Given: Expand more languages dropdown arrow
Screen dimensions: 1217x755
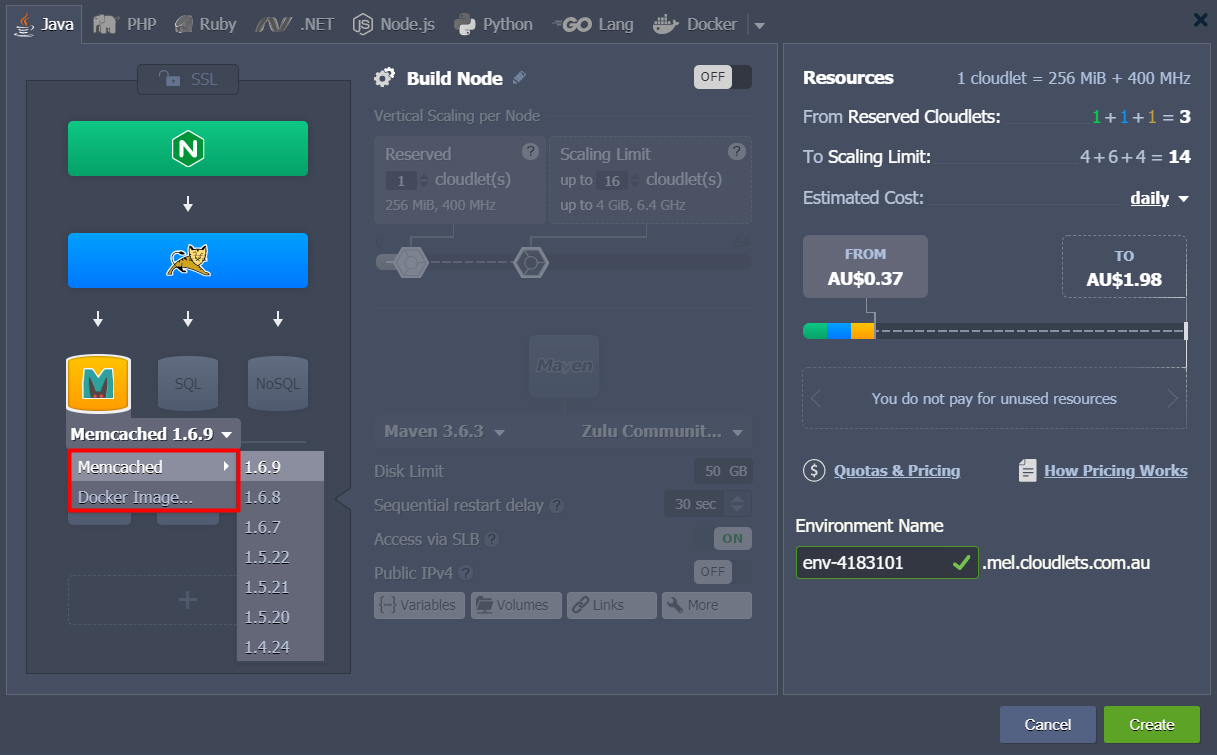Looking at the screenshot, I should click(x=758, y=25).
